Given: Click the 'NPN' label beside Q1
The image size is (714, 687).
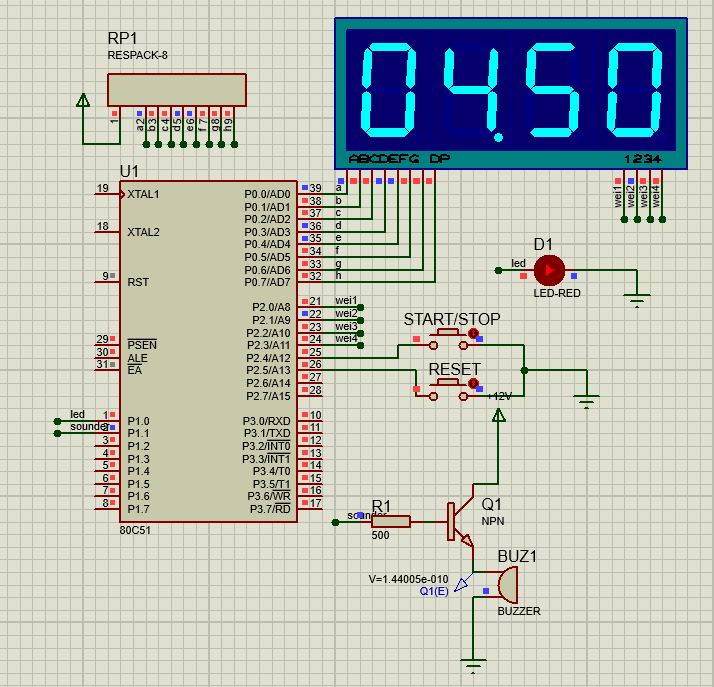Looking at the screenshot, I should pos(493,521).
